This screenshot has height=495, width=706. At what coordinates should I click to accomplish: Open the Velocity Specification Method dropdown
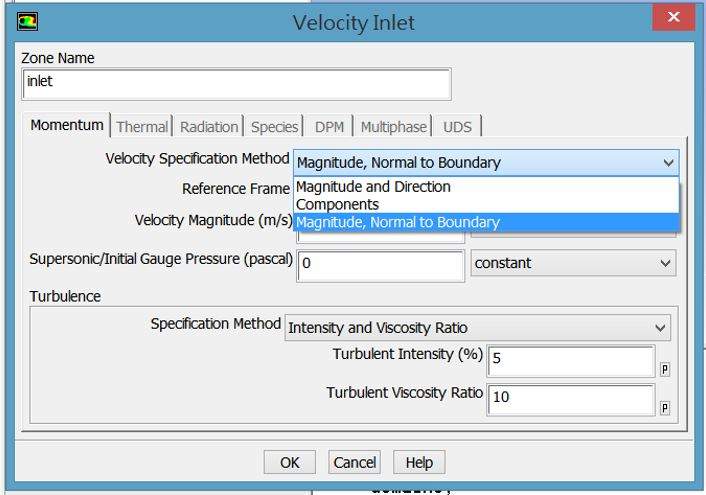486,162
